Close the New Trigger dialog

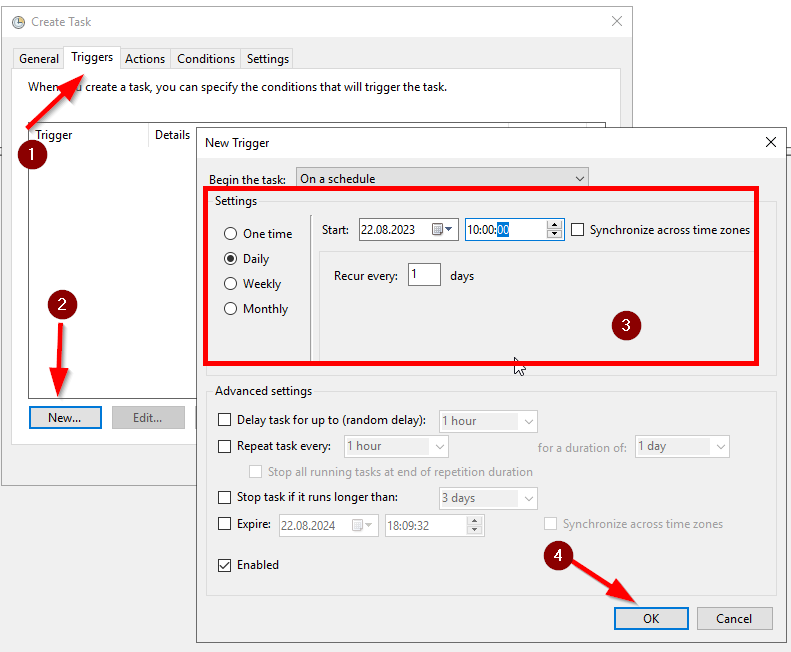tap(770, 143)
